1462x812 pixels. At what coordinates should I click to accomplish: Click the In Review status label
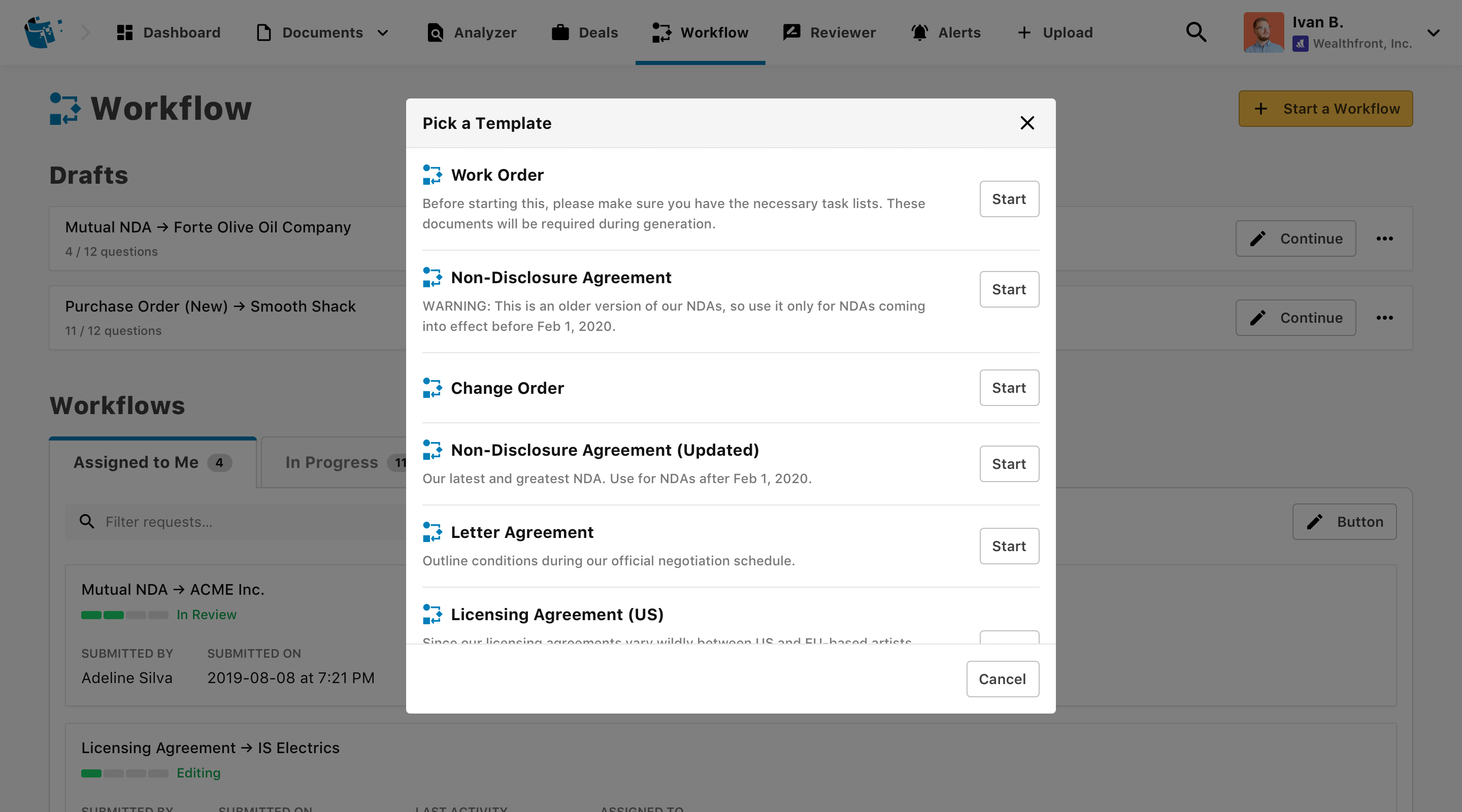(207, 615)
